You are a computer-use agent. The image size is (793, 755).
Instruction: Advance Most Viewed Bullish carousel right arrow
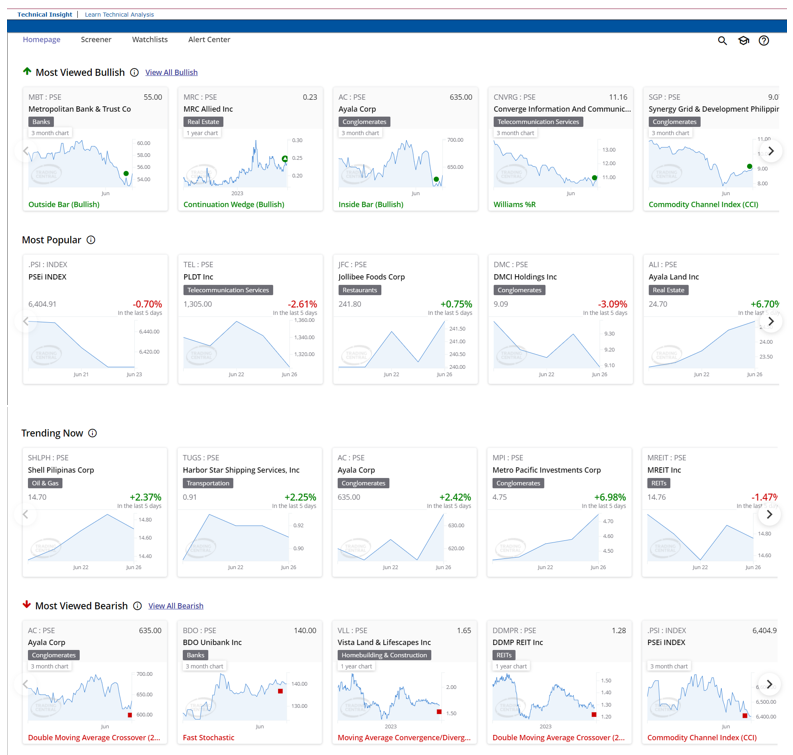771,151
